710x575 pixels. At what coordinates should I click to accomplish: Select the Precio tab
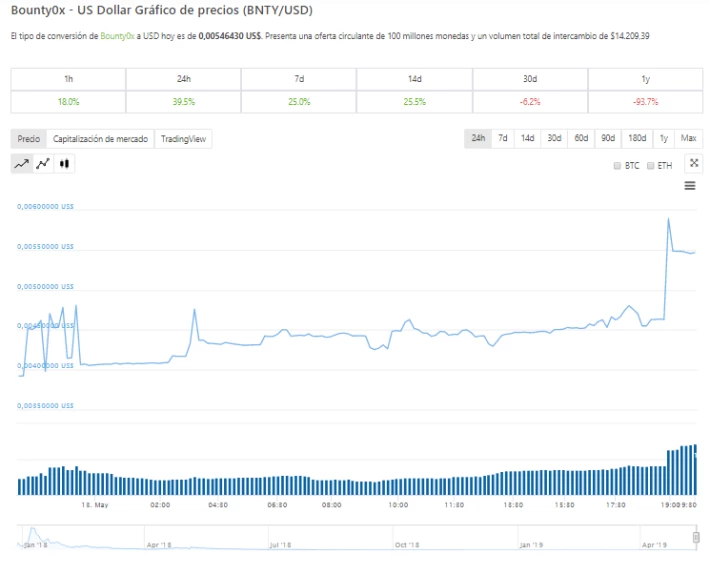29,139
